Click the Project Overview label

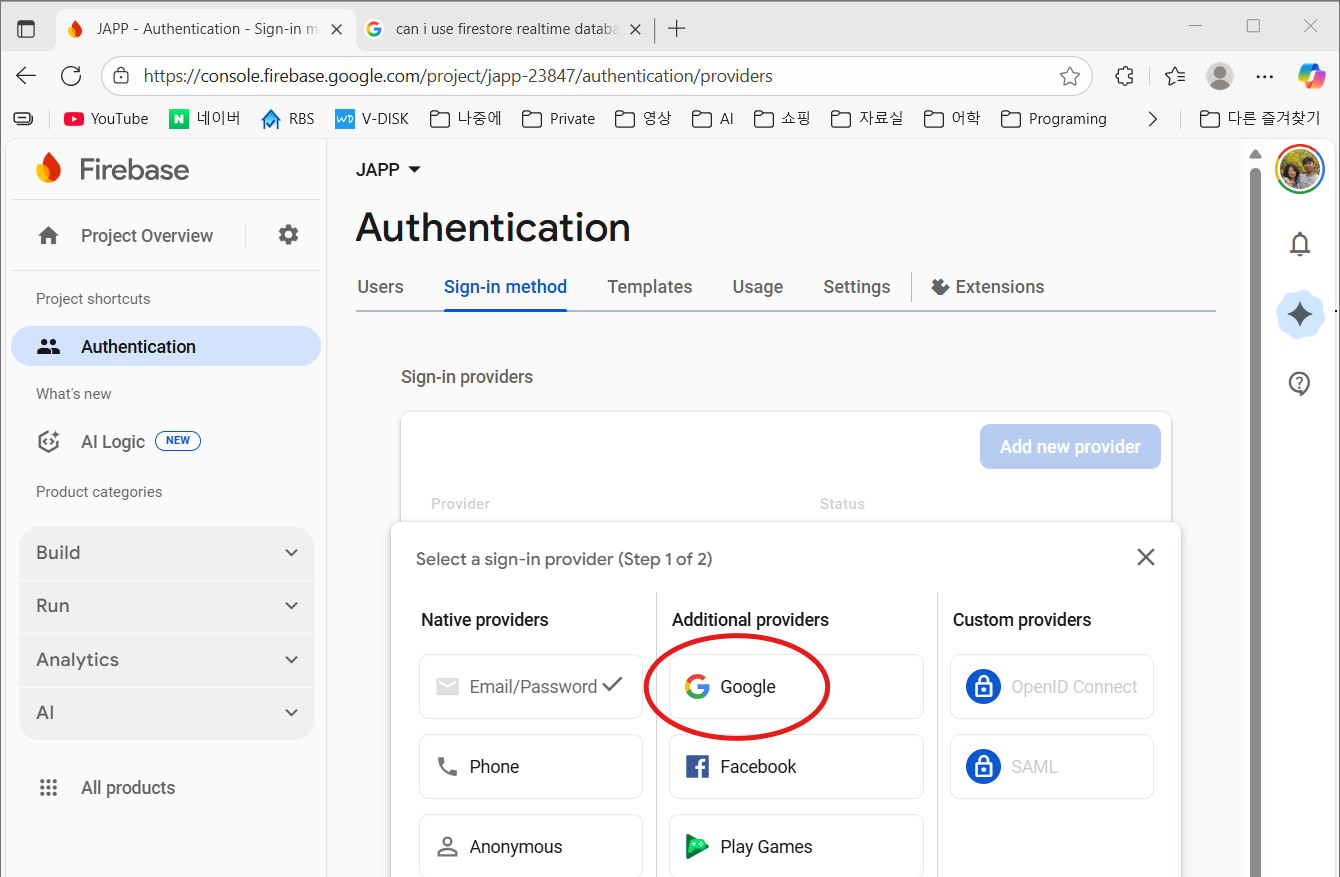click(x=147, y=236)
